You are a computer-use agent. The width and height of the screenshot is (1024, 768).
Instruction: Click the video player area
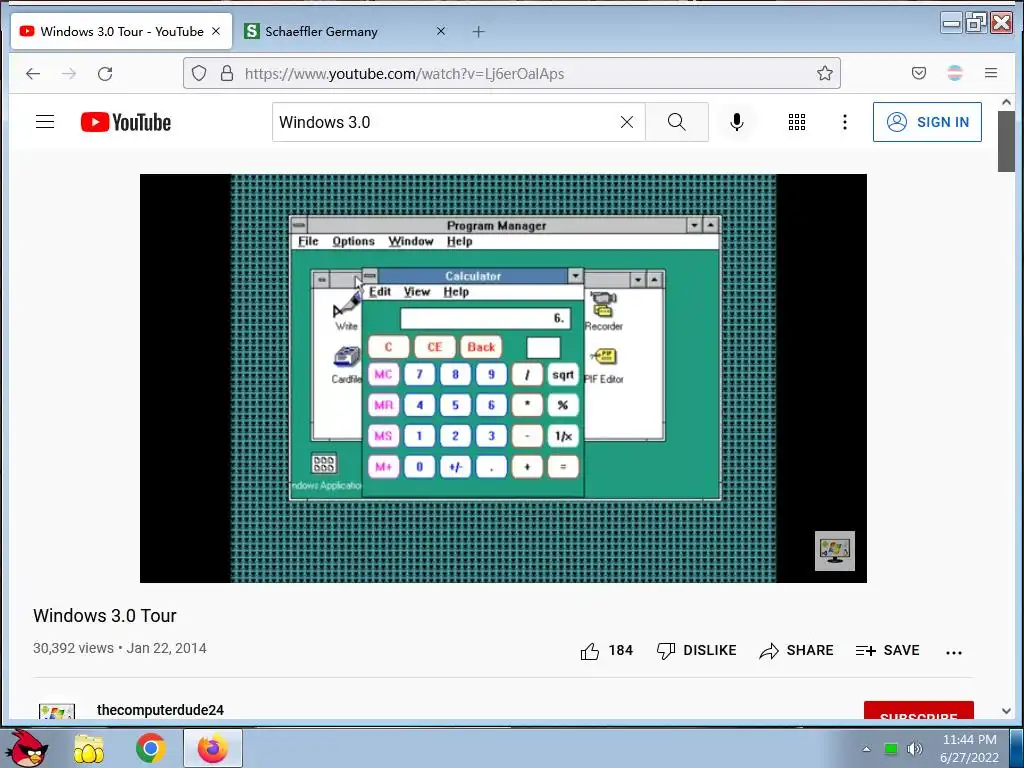tap(503, 378)
